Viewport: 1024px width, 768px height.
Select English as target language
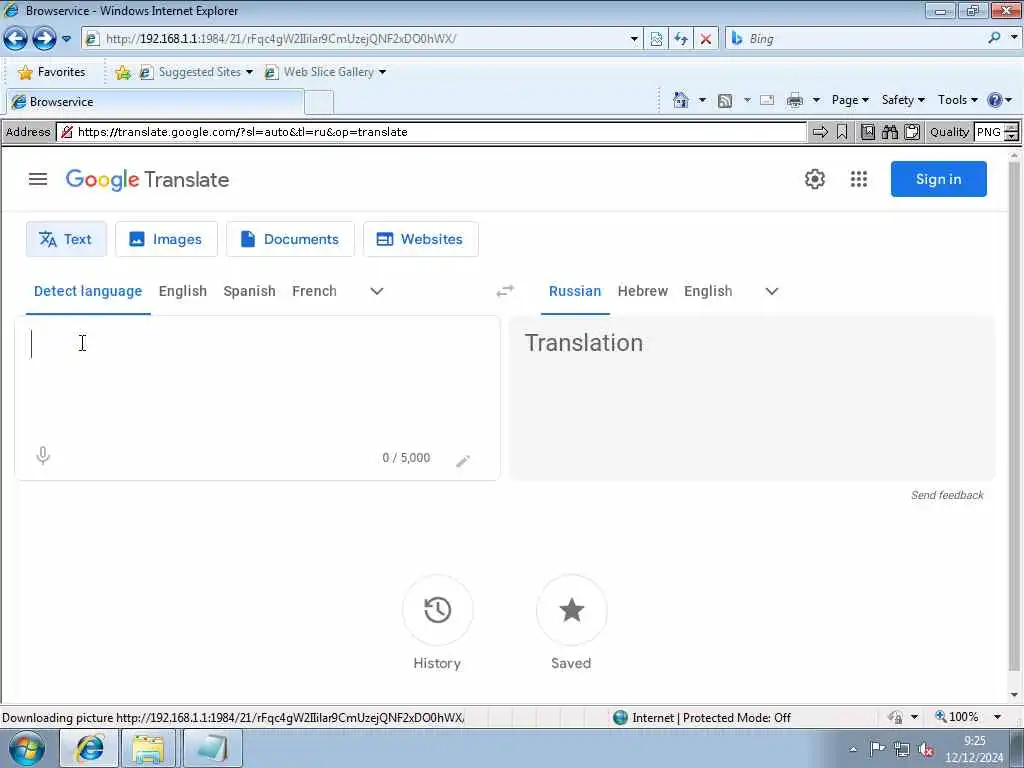click(708, 291)
